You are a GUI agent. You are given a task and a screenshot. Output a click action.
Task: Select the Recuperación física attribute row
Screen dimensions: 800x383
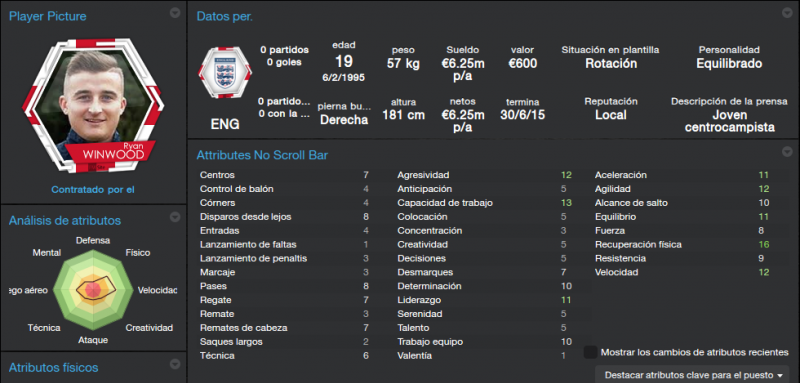(682, 245)
